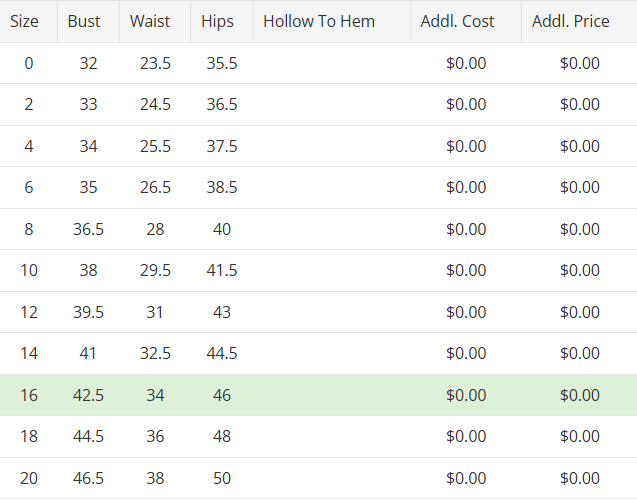Click the empty Hollow To Hem cell for size 6

coord(331,187)
